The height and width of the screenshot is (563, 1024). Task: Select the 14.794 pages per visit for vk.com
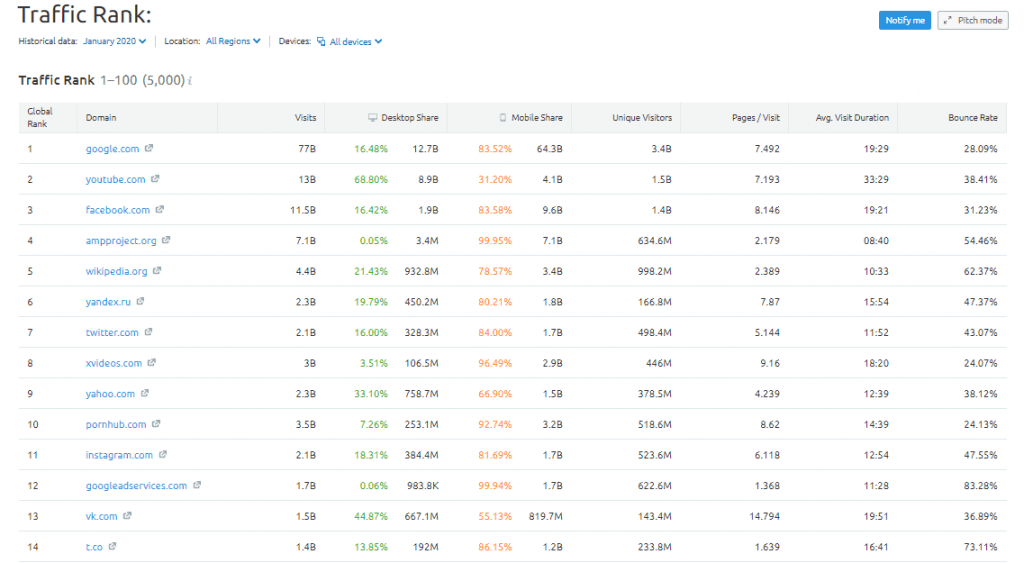tap(765, 517)
